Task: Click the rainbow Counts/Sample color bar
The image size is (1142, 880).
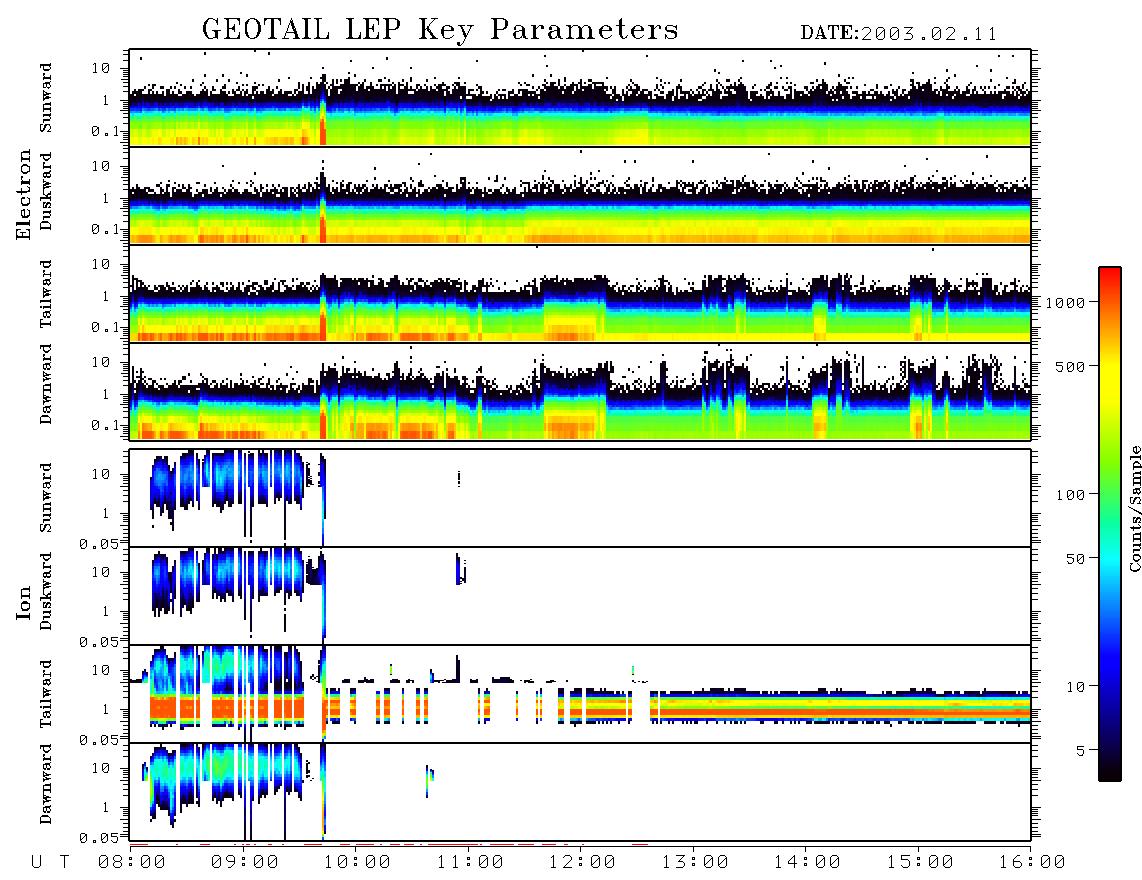Action: tap(1110, 524)
